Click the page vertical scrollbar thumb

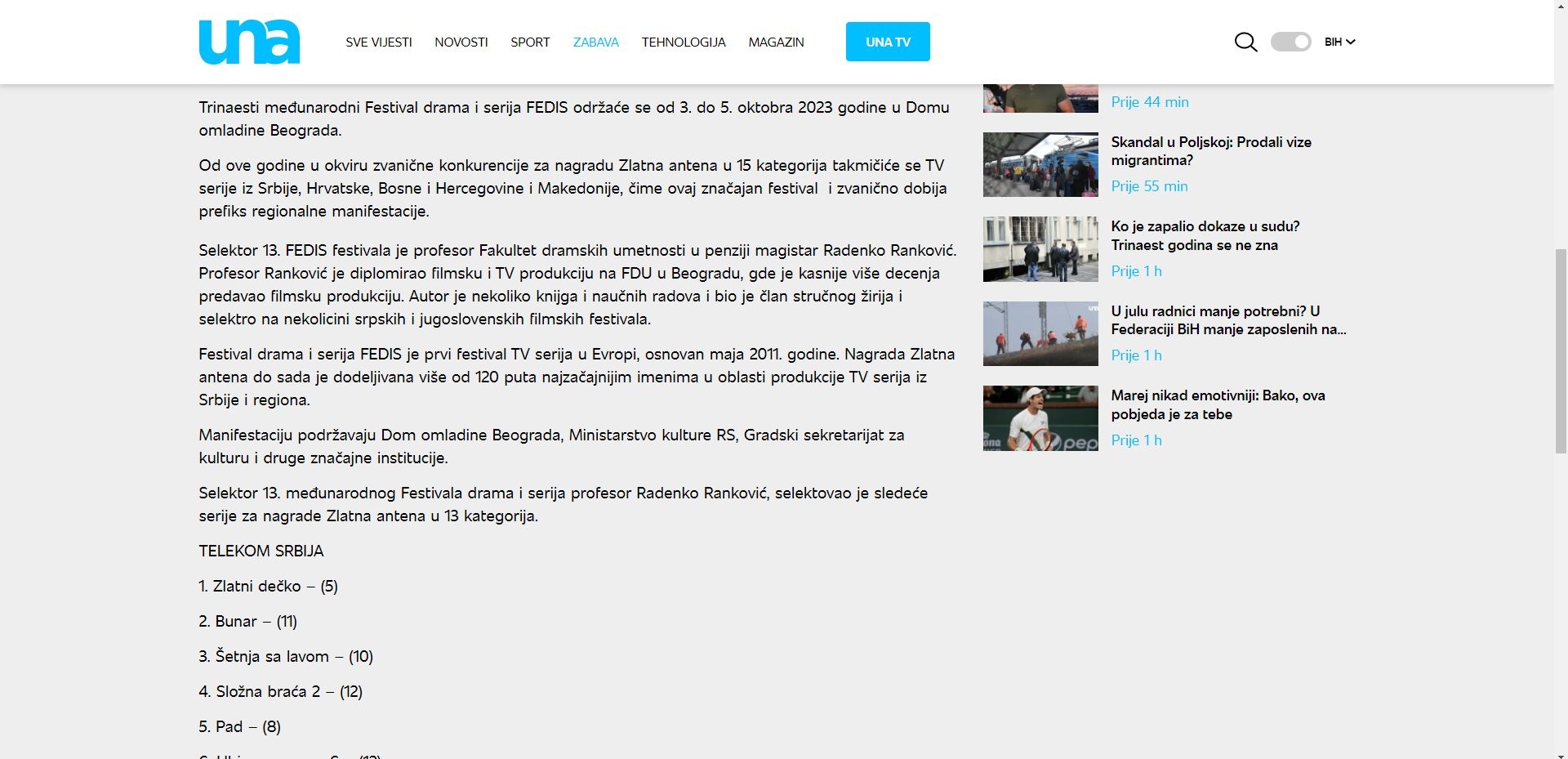point(1561,351)
